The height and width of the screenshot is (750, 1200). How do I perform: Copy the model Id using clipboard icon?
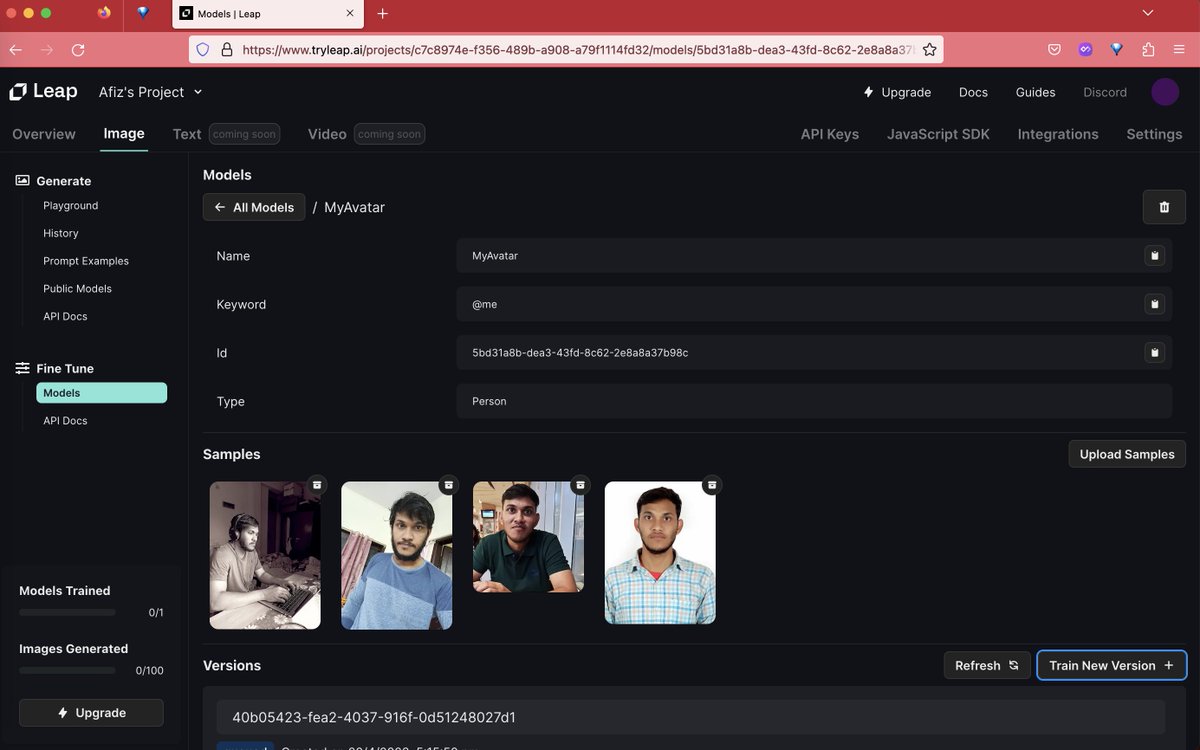click(x=1155, y=352)
